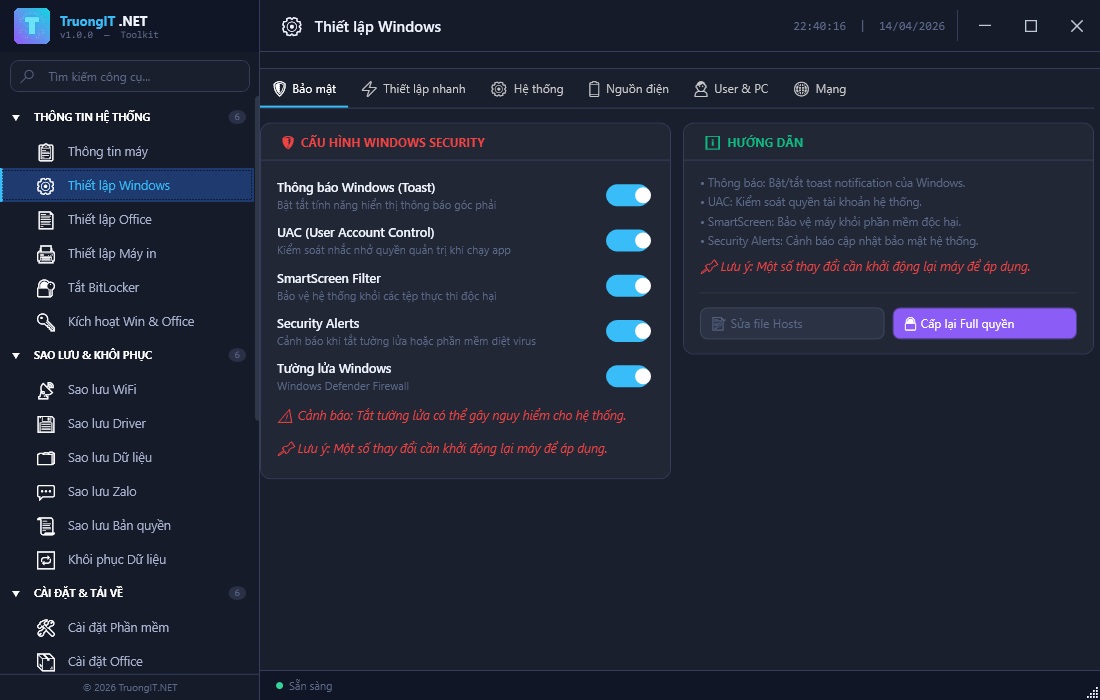
Task: Disable the Thông báo Windows (Toast) toggle
Action: tap(628, 196)
